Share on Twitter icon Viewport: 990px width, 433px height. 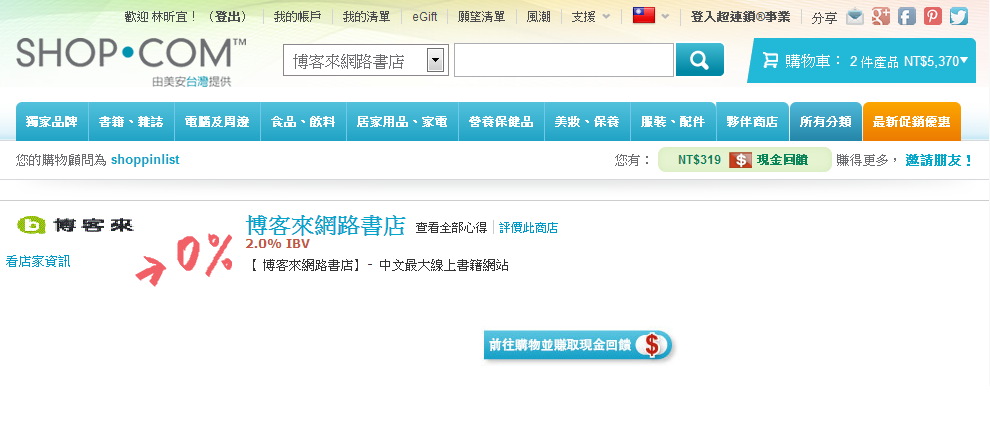click(958, 16)
